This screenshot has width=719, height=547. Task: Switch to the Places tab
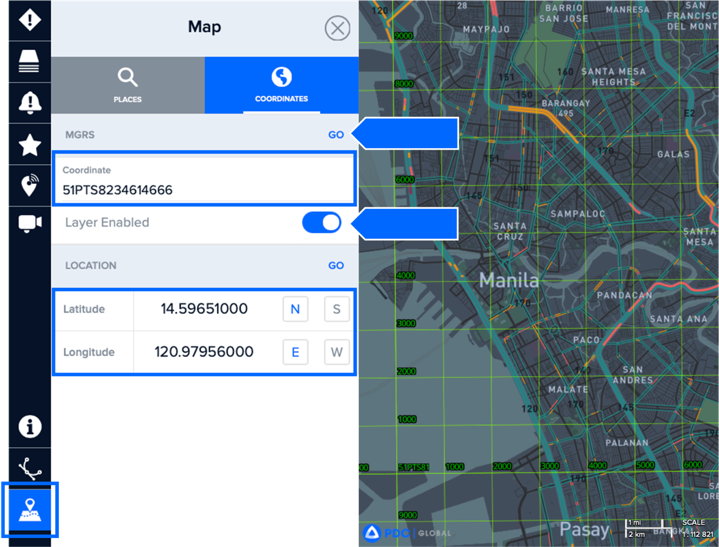(x=128, y=85)
